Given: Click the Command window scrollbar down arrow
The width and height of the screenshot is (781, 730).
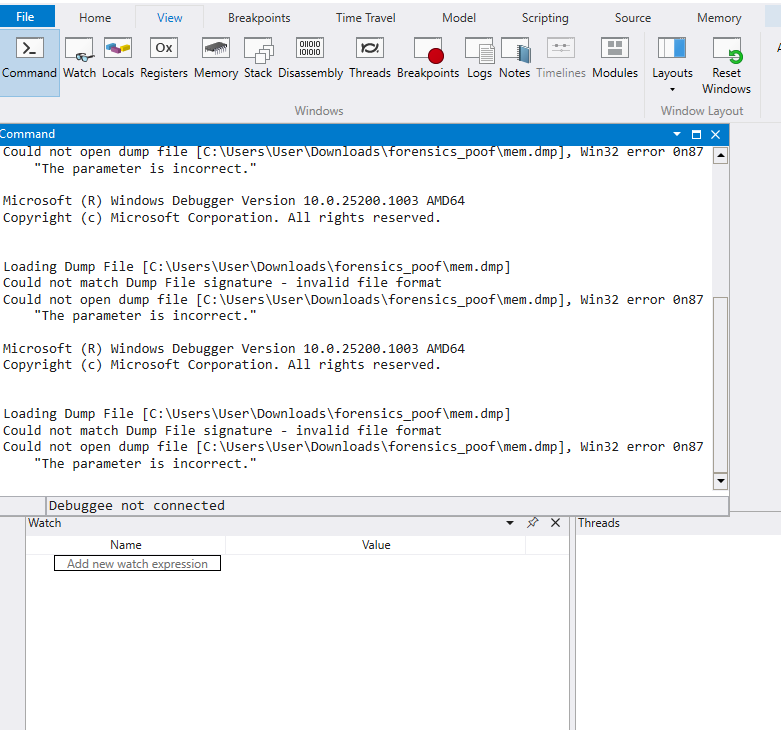Looking at the screenshot, I should 720,481.
